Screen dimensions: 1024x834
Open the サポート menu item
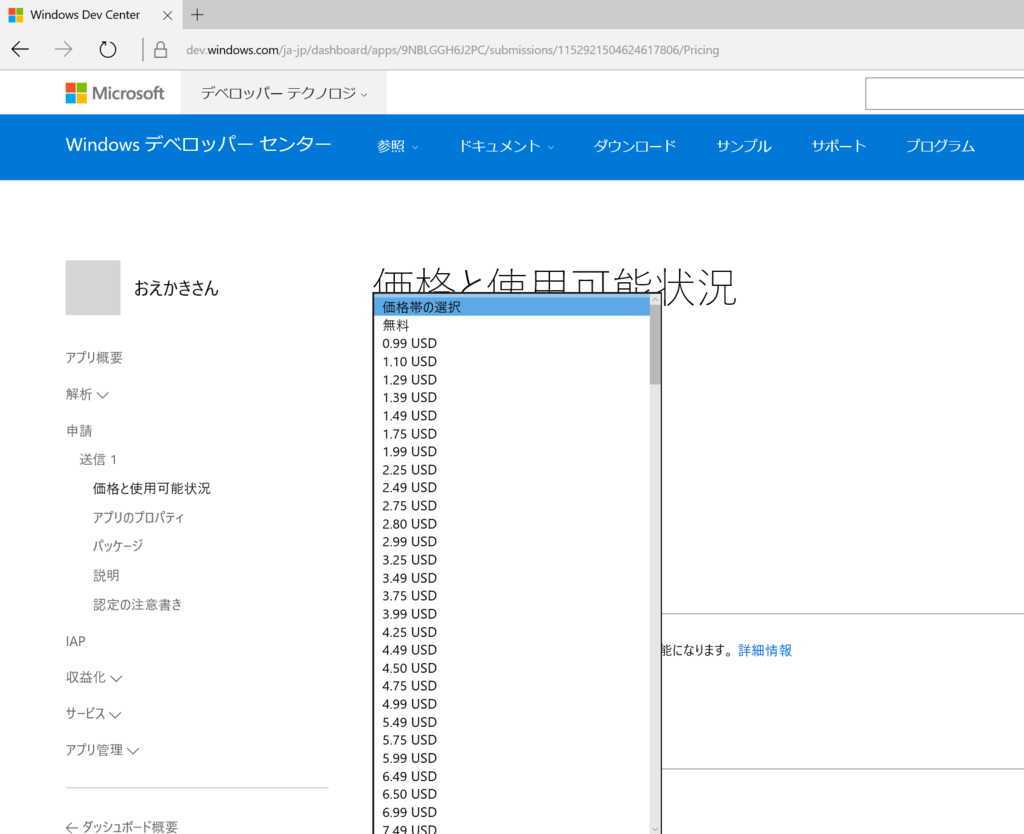pos(839,146)
